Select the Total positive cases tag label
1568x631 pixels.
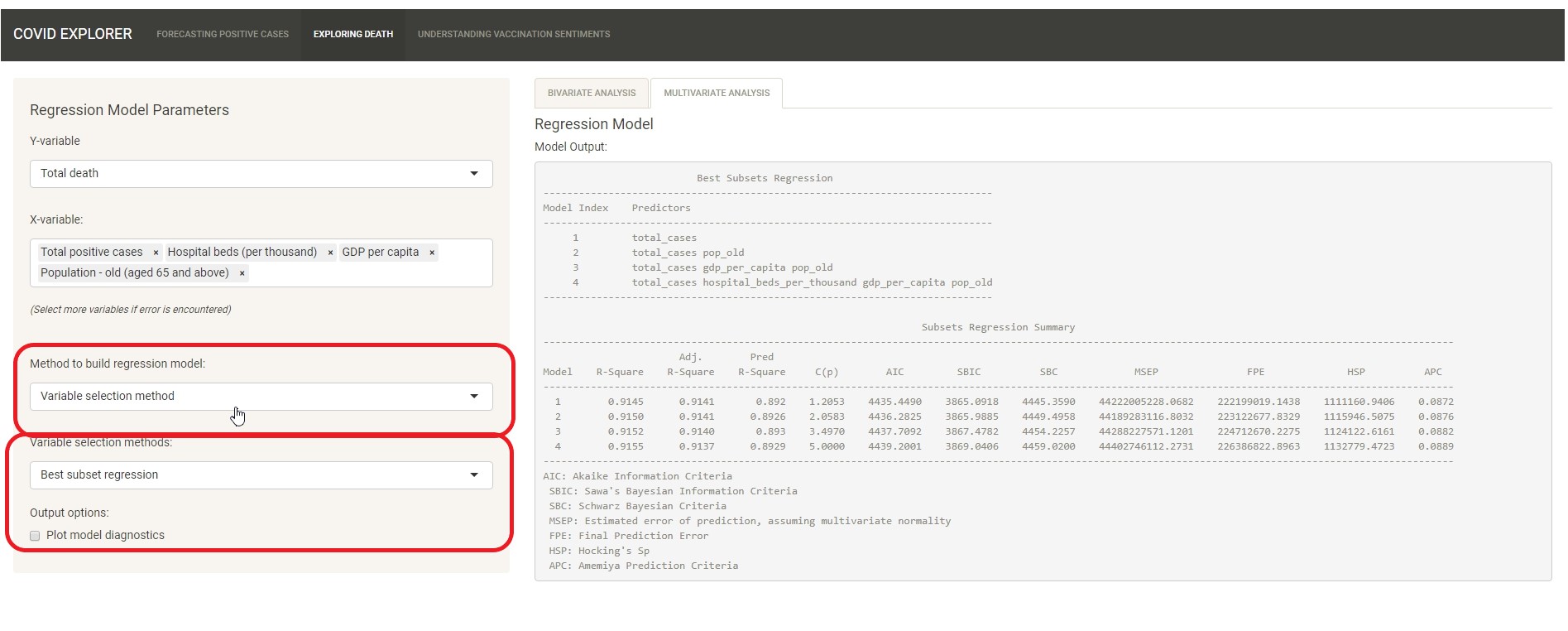point(91,253)
